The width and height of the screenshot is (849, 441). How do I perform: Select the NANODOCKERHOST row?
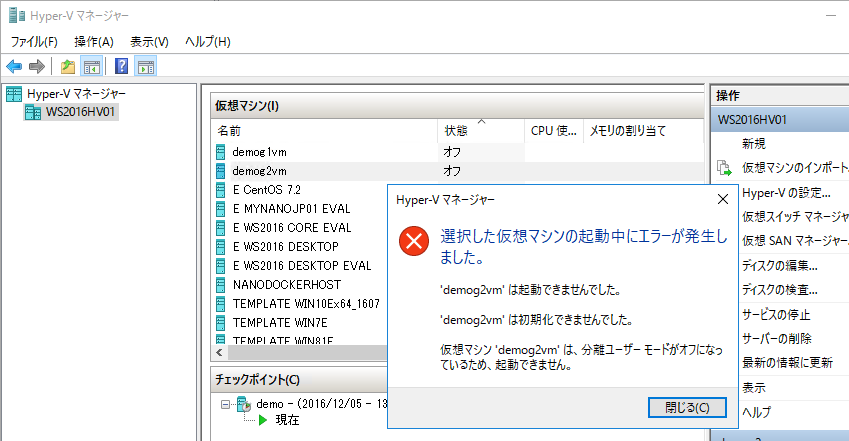tap(301, 285)
